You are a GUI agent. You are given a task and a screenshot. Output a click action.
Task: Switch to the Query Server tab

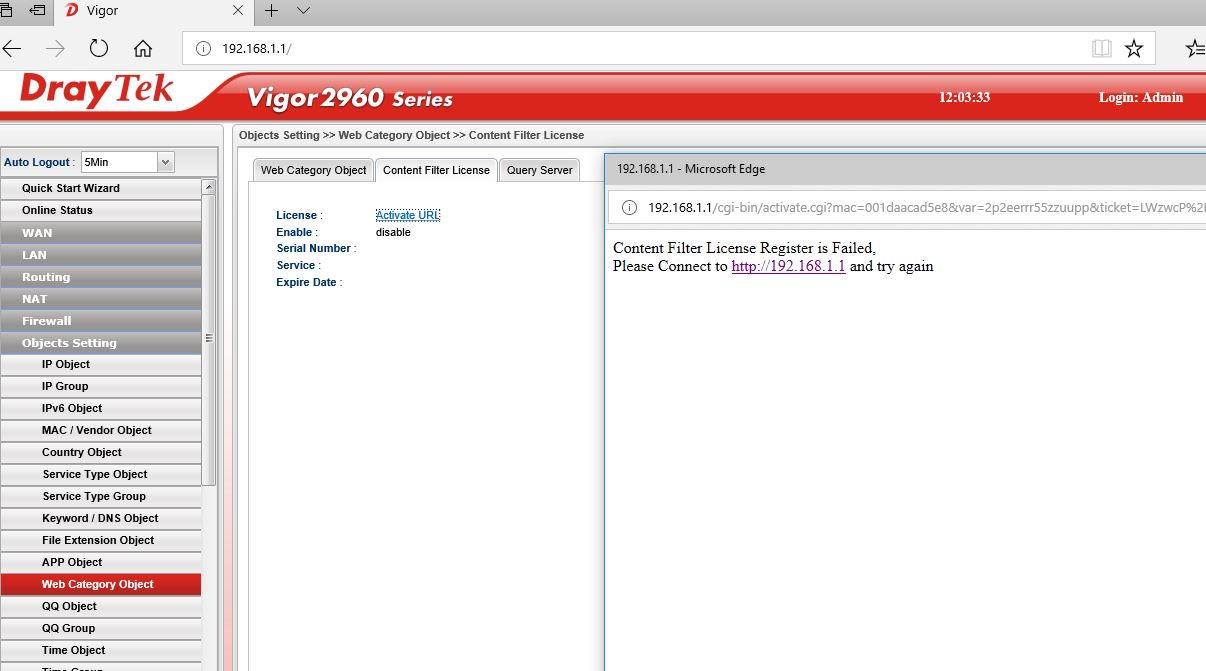pos(539,170)
